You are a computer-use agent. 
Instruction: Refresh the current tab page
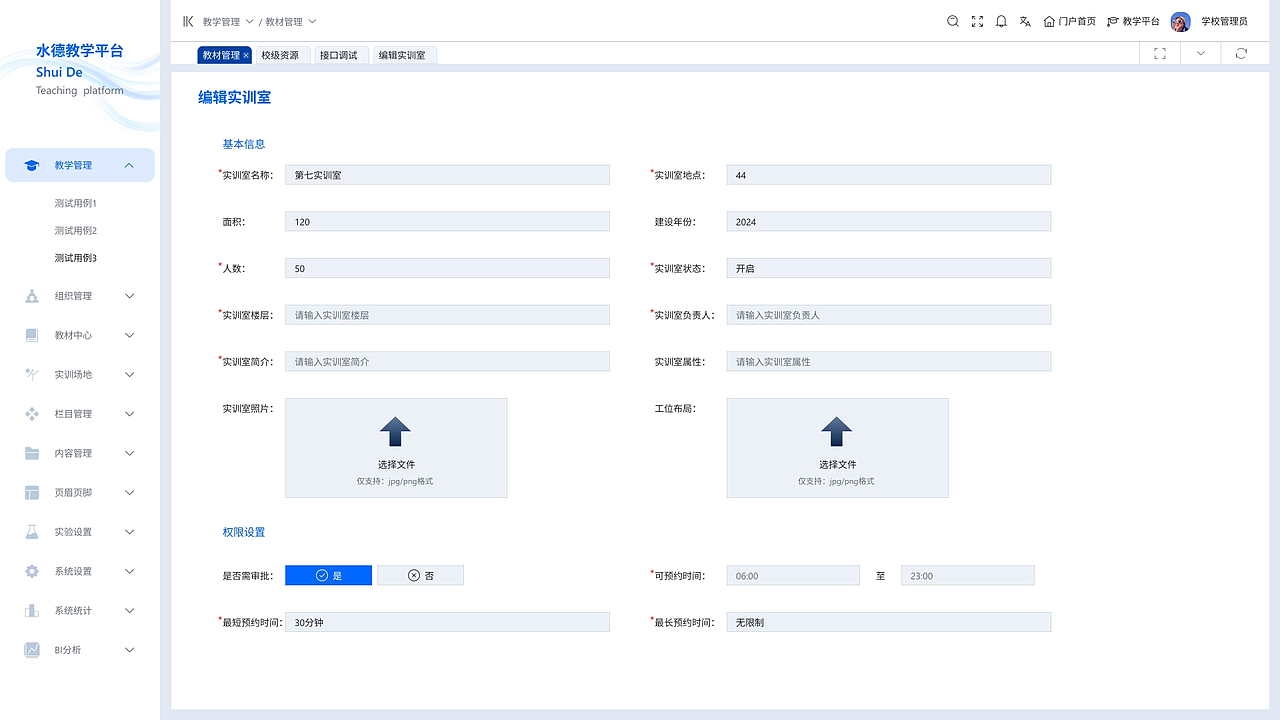tap(1241, 54)
